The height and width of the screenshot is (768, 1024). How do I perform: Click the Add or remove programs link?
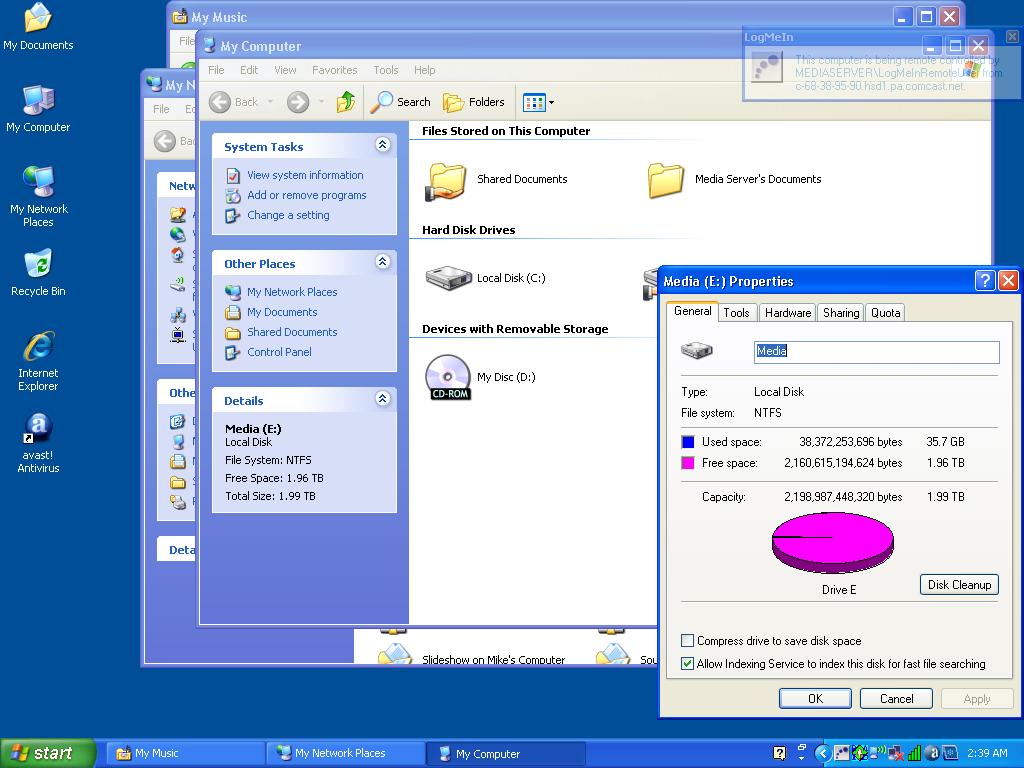[x=306, y=195]
